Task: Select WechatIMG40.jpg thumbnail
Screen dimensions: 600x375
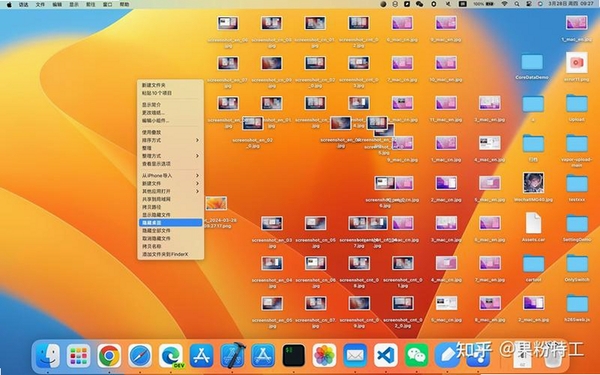Action: point(533,183)
